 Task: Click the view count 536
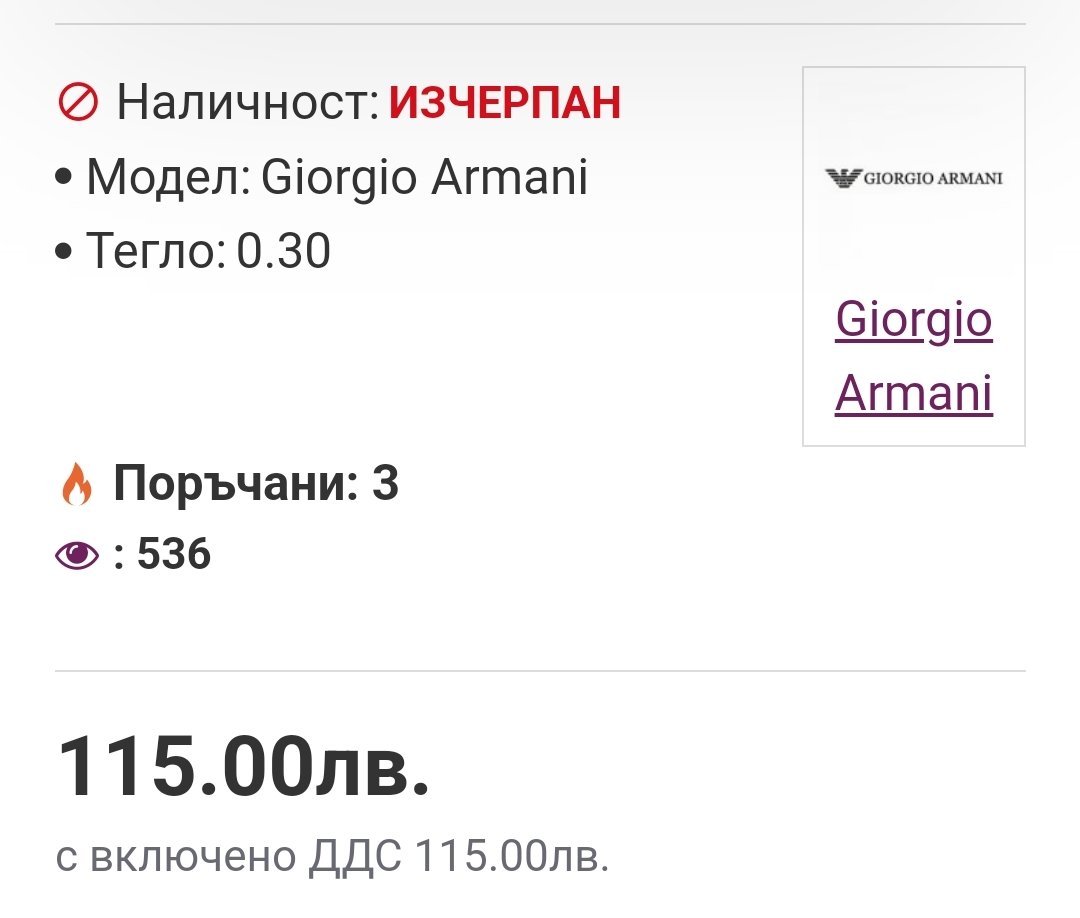(x=174, y=554)
